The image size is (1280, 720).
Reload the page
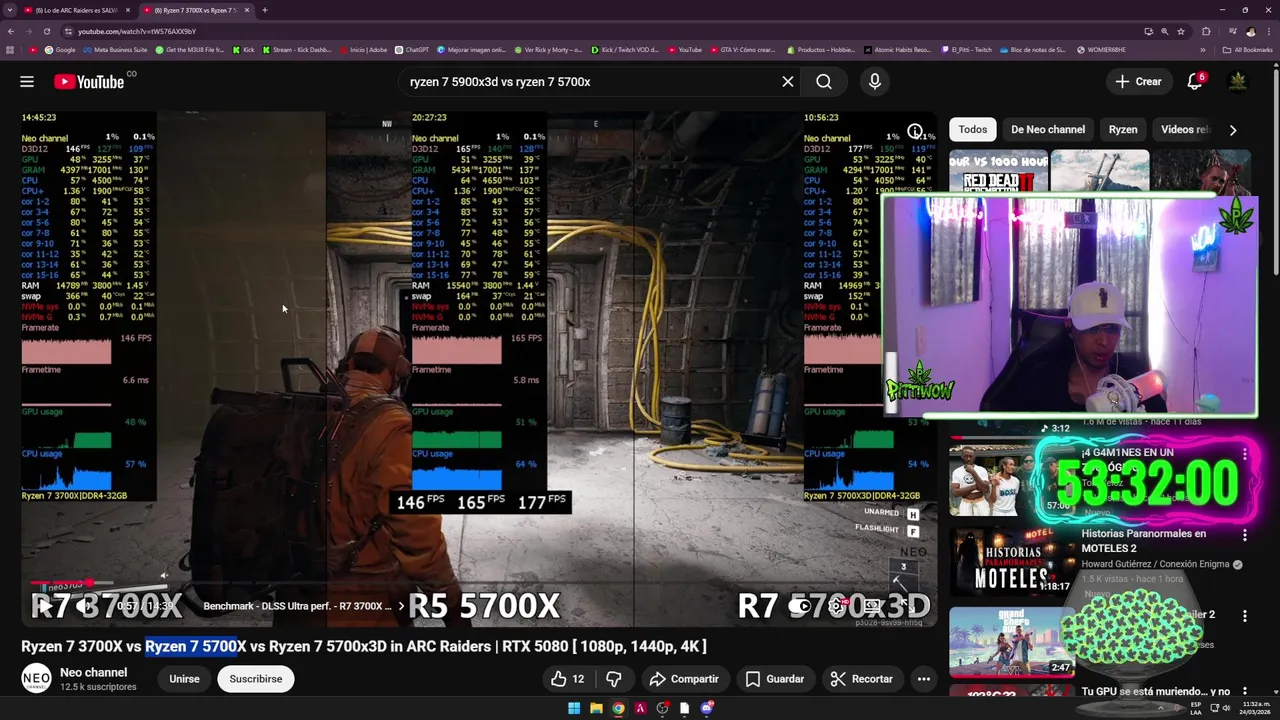click(46, 31)
